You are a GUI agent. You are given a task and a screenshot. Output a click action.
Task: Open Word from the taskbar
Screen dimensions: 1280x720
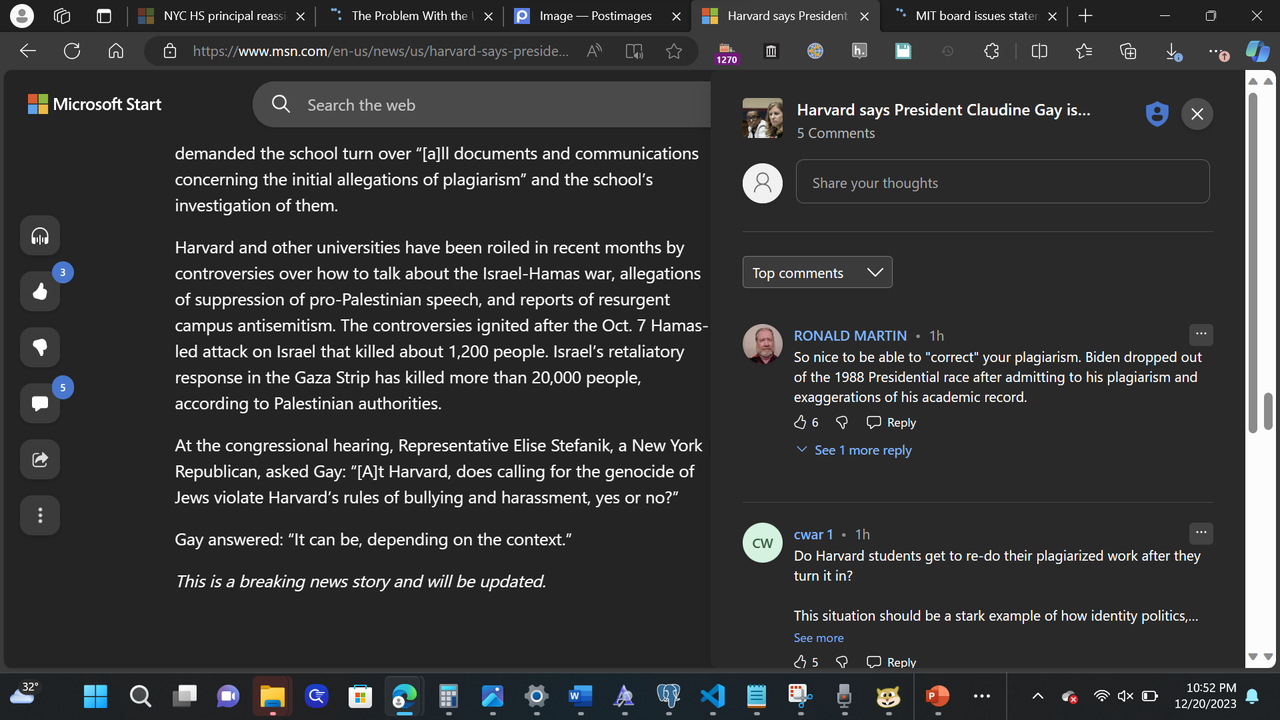pyautogui.click(x=580, y=696)
